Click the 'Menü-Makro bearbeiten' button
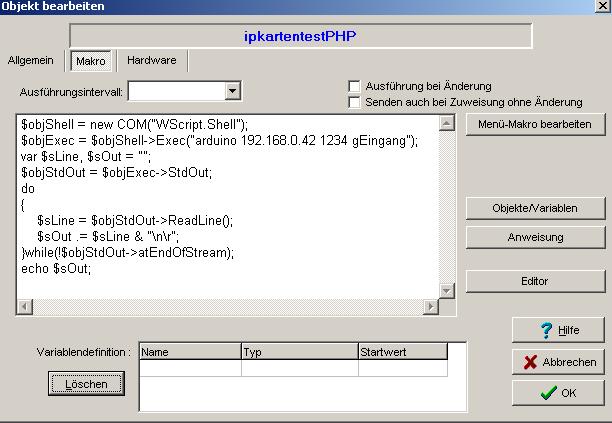Screen dimensions: 612x423 [x=535, y=125]
